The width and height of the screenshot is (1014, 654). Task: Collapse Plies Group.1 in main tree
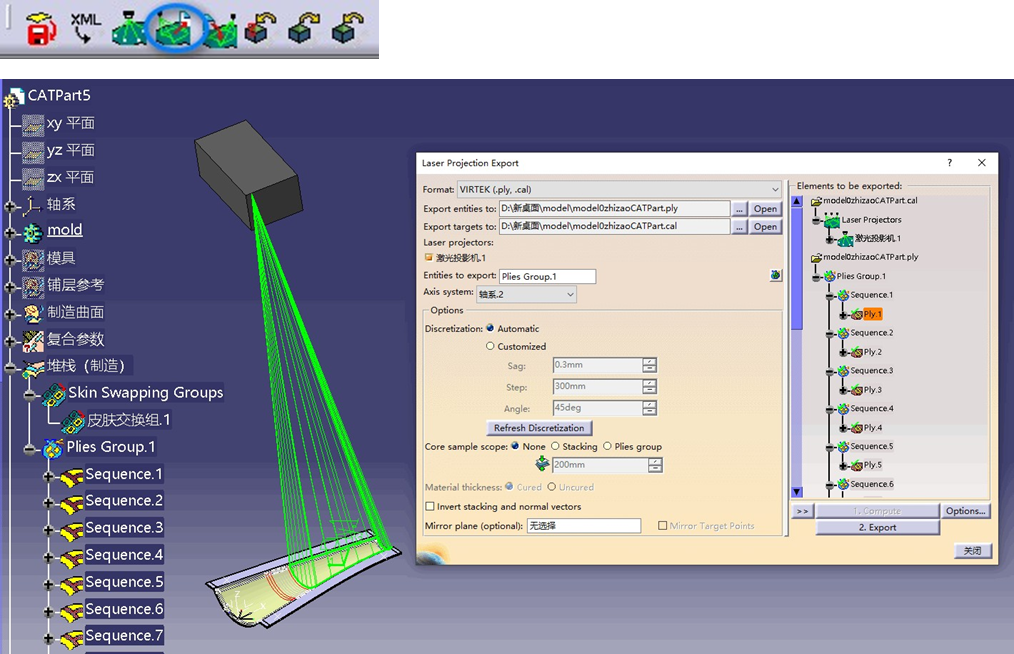coord(30,449)
